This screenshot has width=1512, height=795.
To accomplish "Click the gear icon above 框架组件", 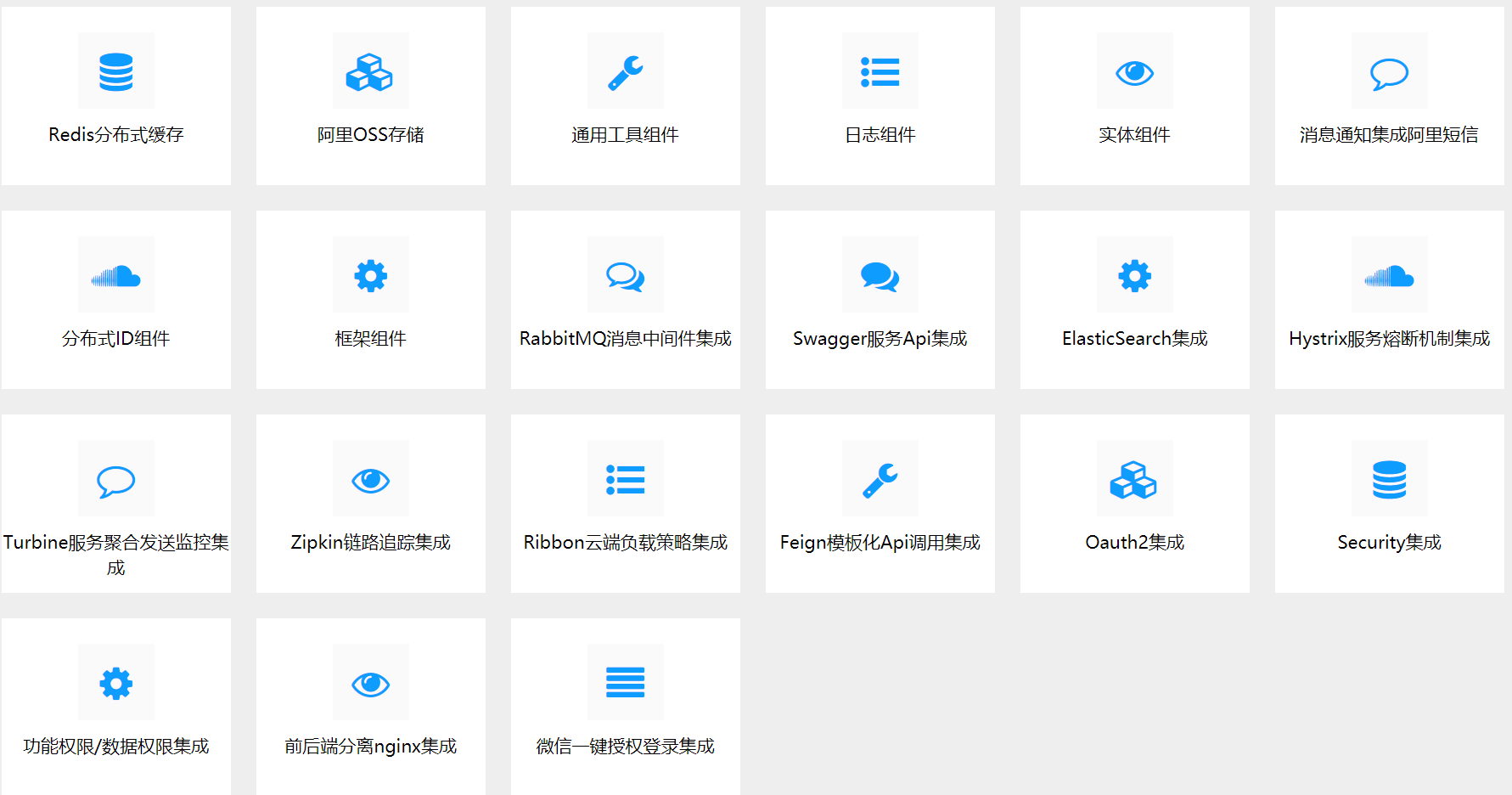I will (371, 276).
